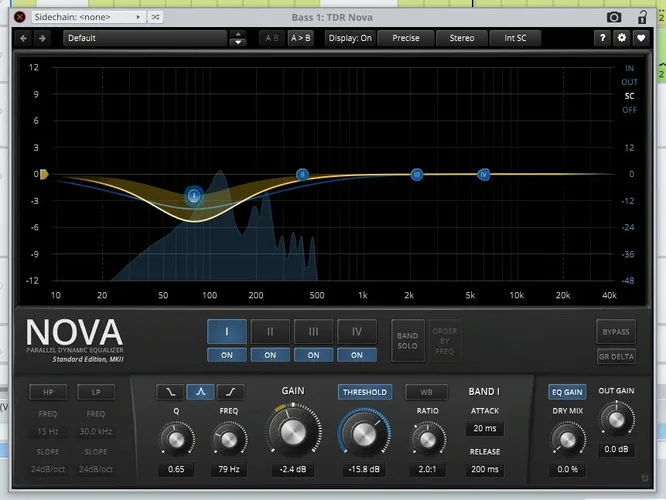The width and height of the screenshot is (666, 500).
Task: Click the A > B copy button
Action: [x=300, y=38]
